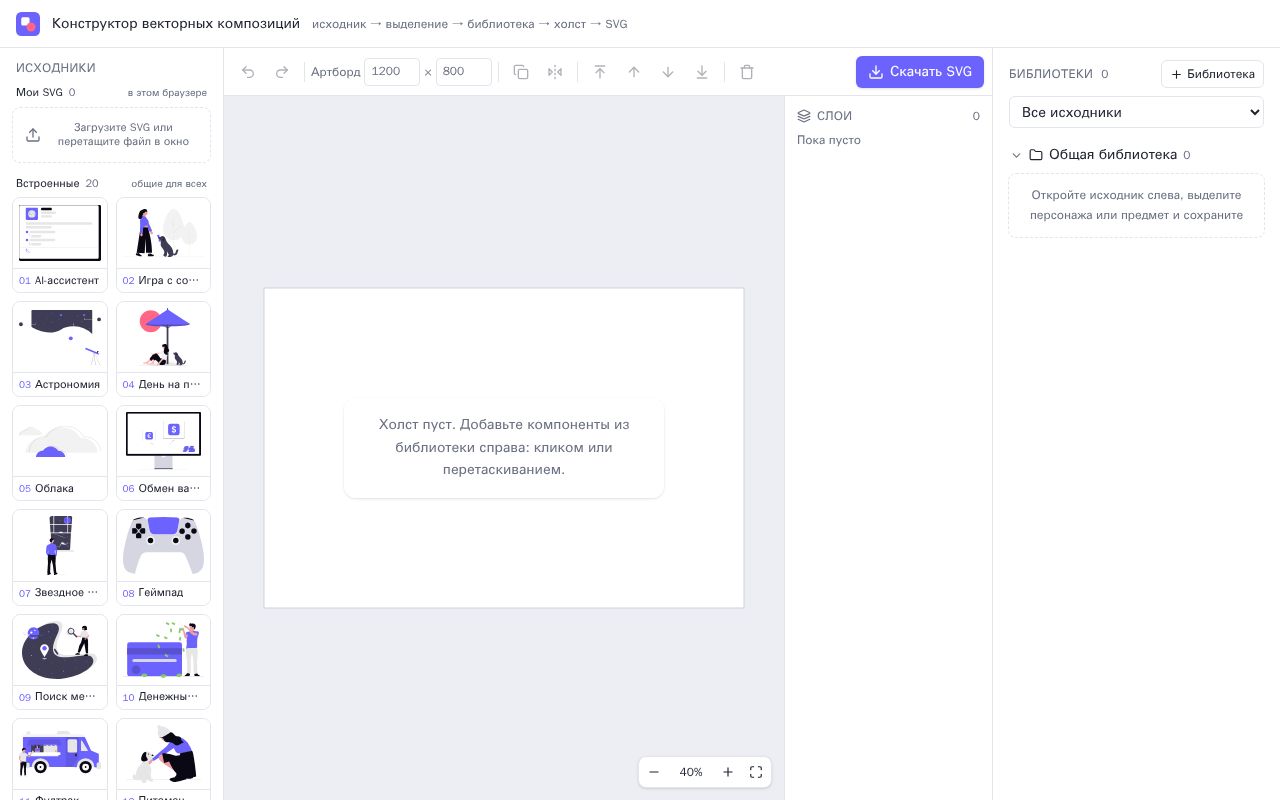The height and width of the screenshot is (800, 1280).
Task: Click the 40% zoom level label
Action: pos(691,772)
